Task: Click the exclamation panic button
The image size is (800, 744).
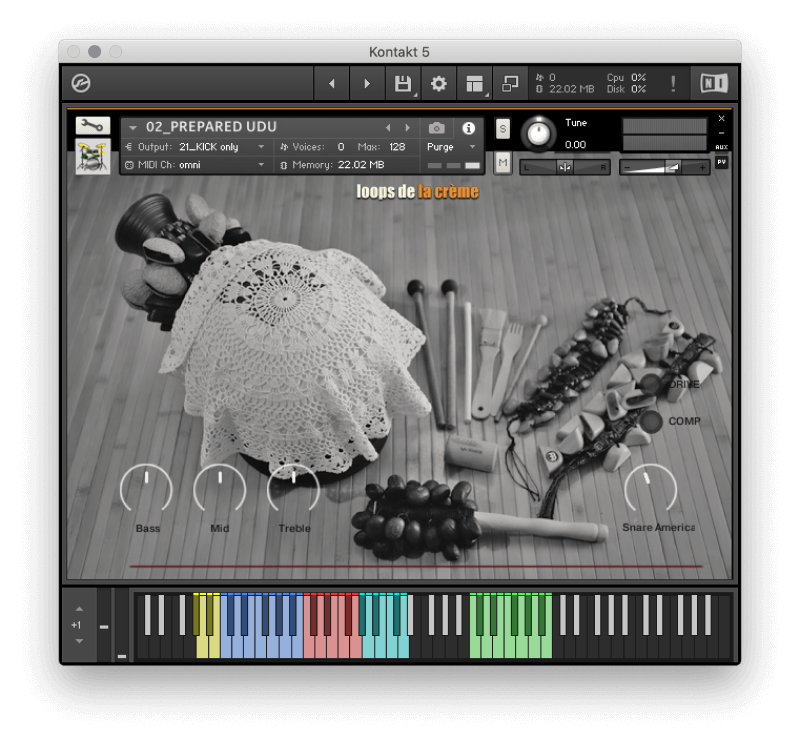Action: tap(673, 83)
